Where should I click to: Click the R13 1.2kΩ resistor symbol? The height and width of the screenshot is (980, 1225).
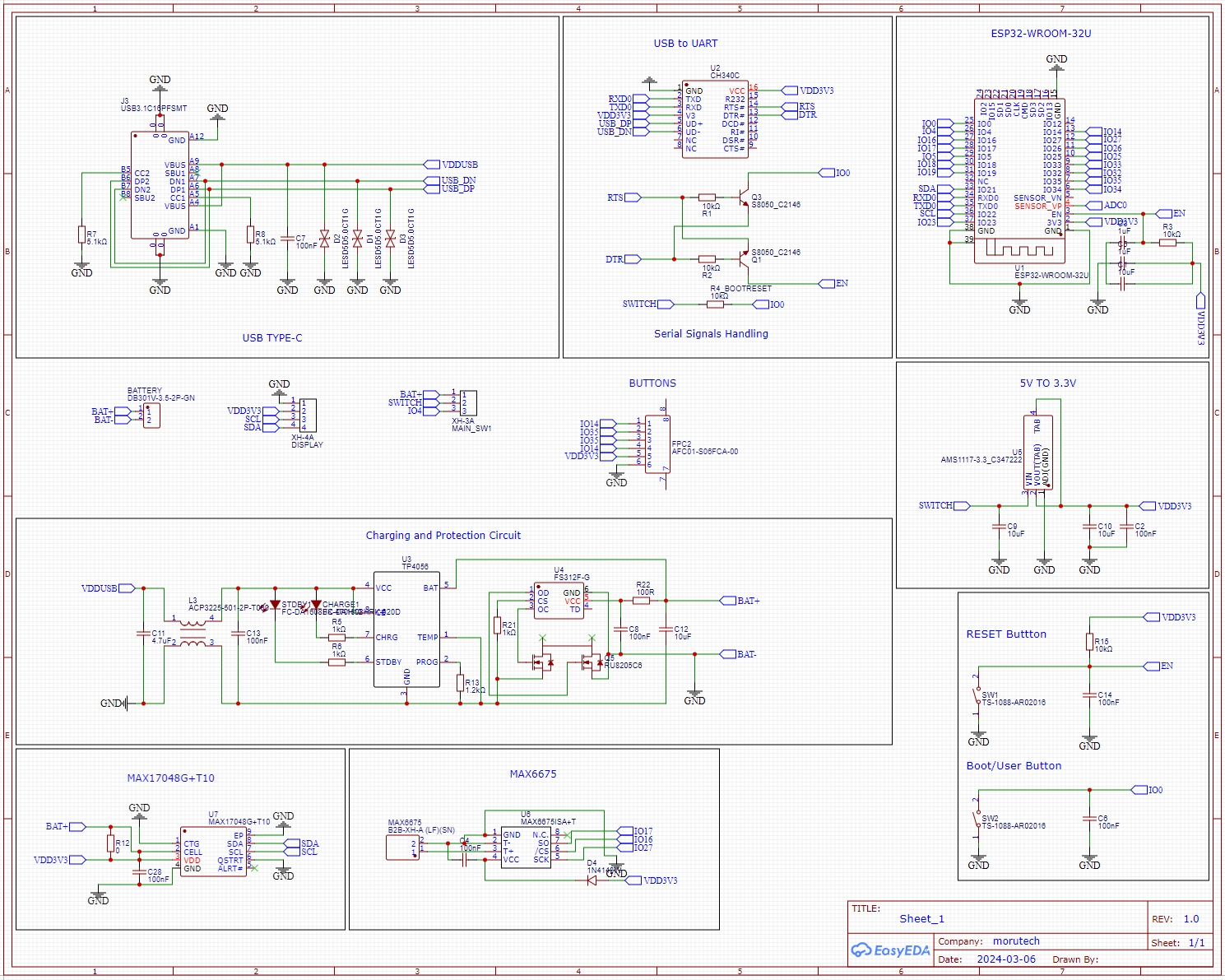(x=460, y=682)
